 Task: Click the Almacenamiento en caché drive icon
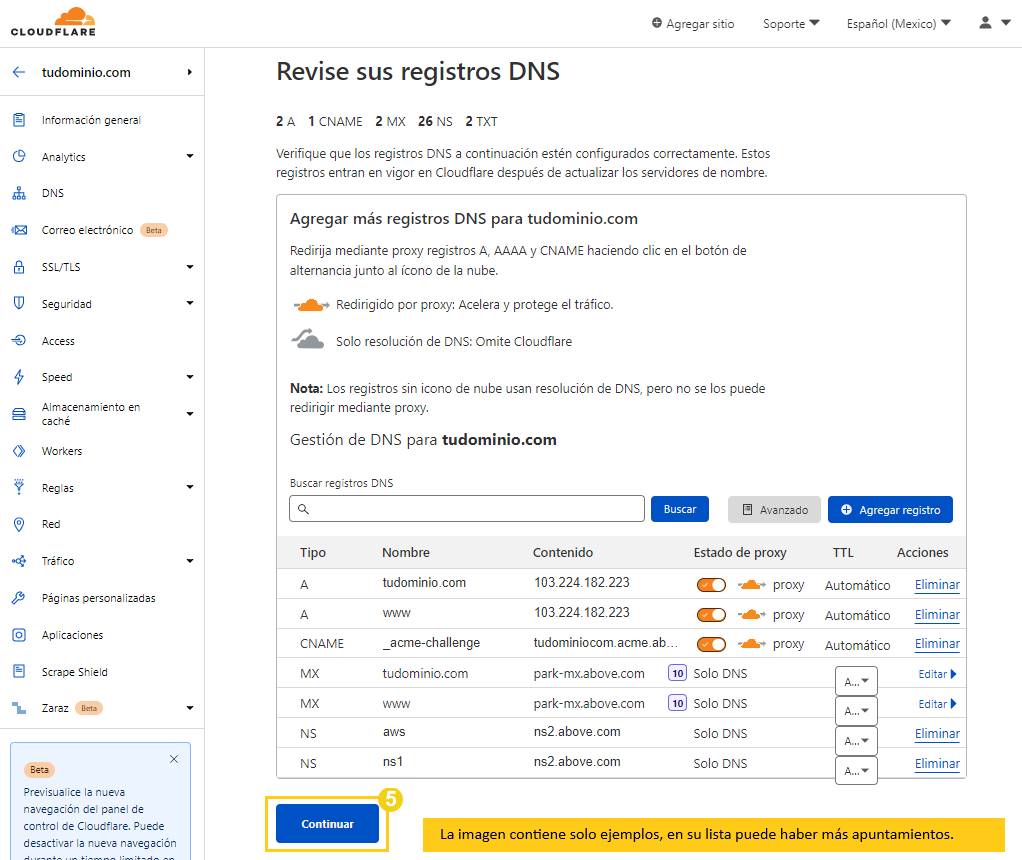coord(20,414)
